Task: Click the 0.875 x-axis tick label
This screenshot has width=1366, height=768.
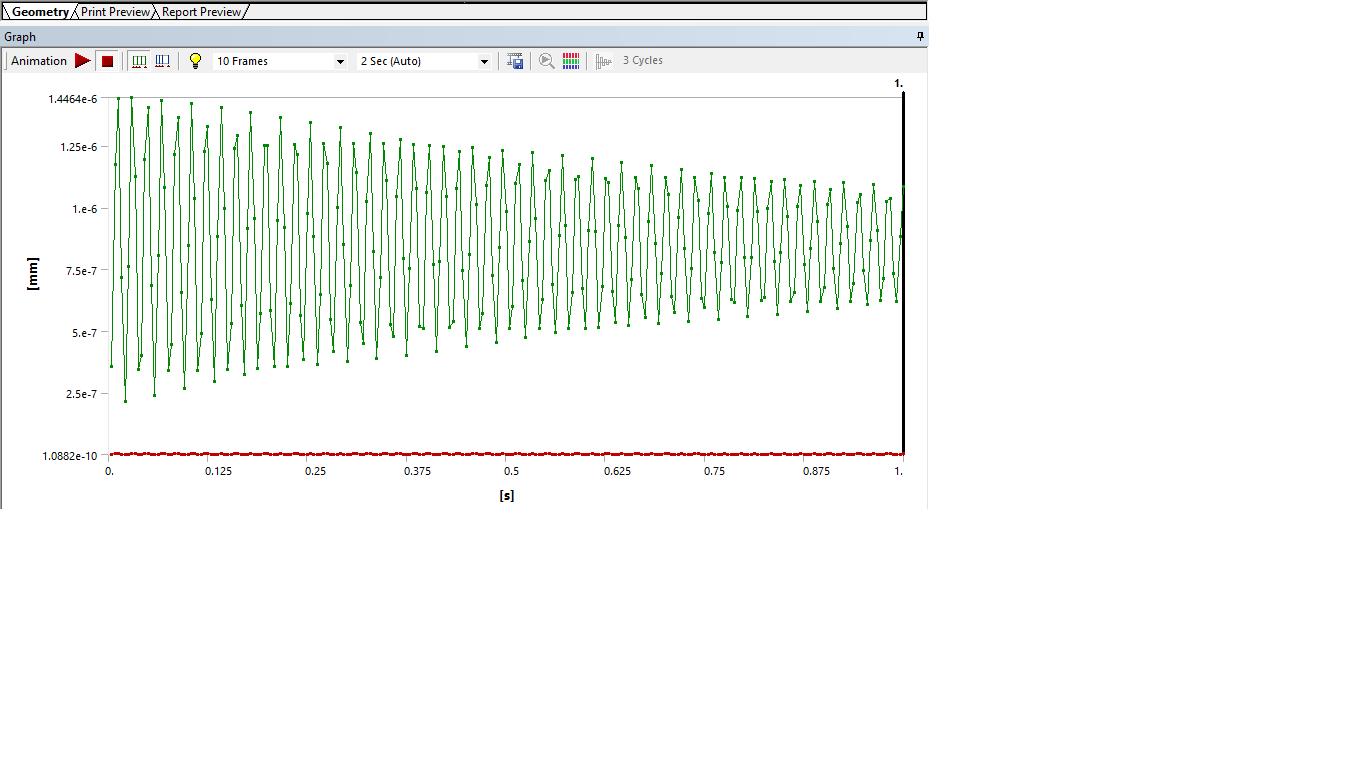Action: coord(816,471)
